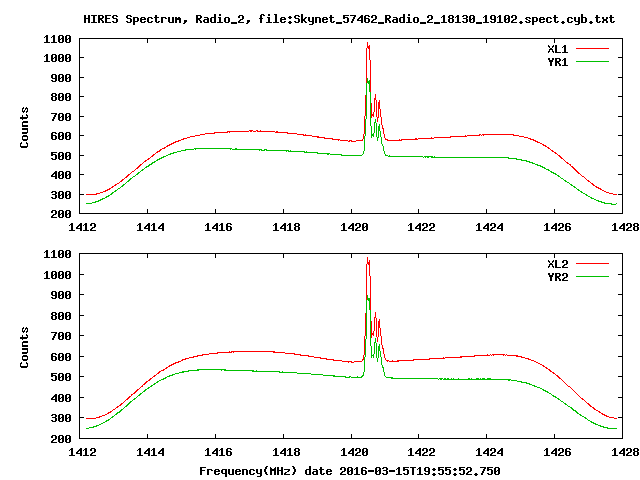Click the 700 y-tick in the upper plot
Viewport: 640px width, 480px height.
click(61, 117)
